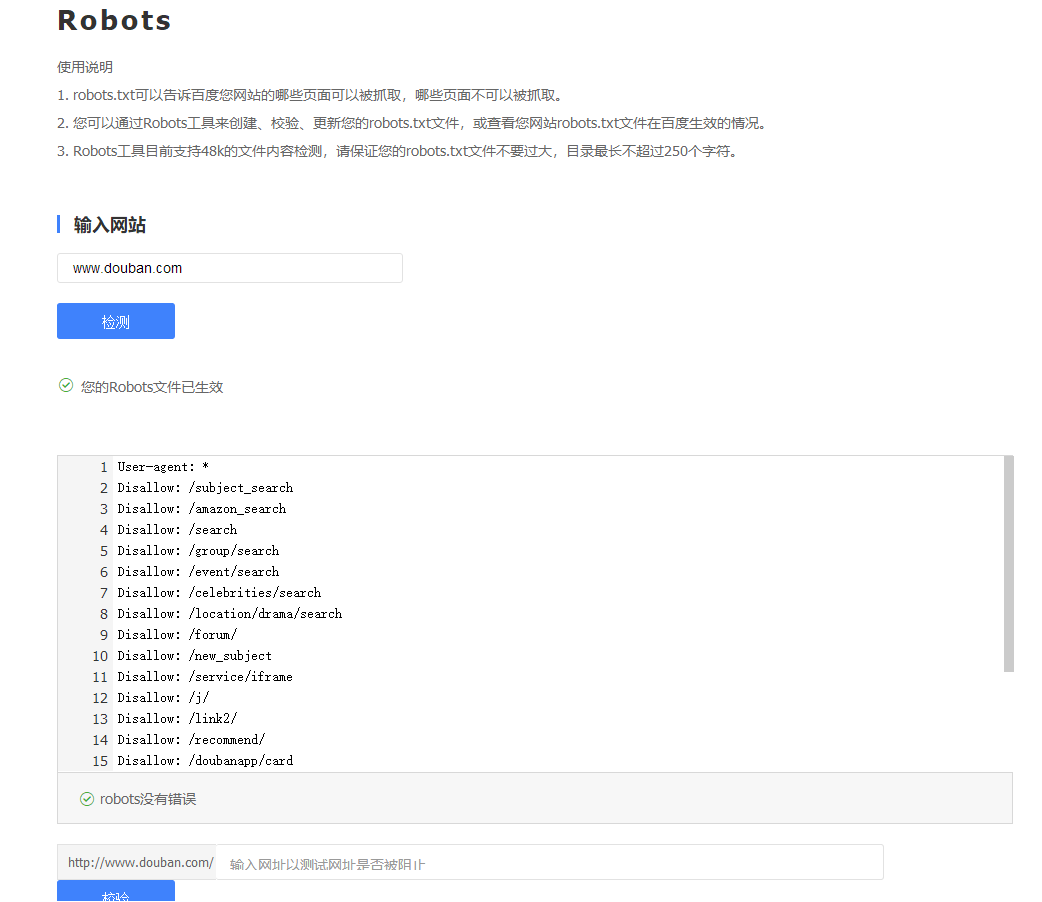The width and height of the screenshot is (1042, 902).
Task: Select the Disallow: /celebrities/search line
Action: pos(219,592)
